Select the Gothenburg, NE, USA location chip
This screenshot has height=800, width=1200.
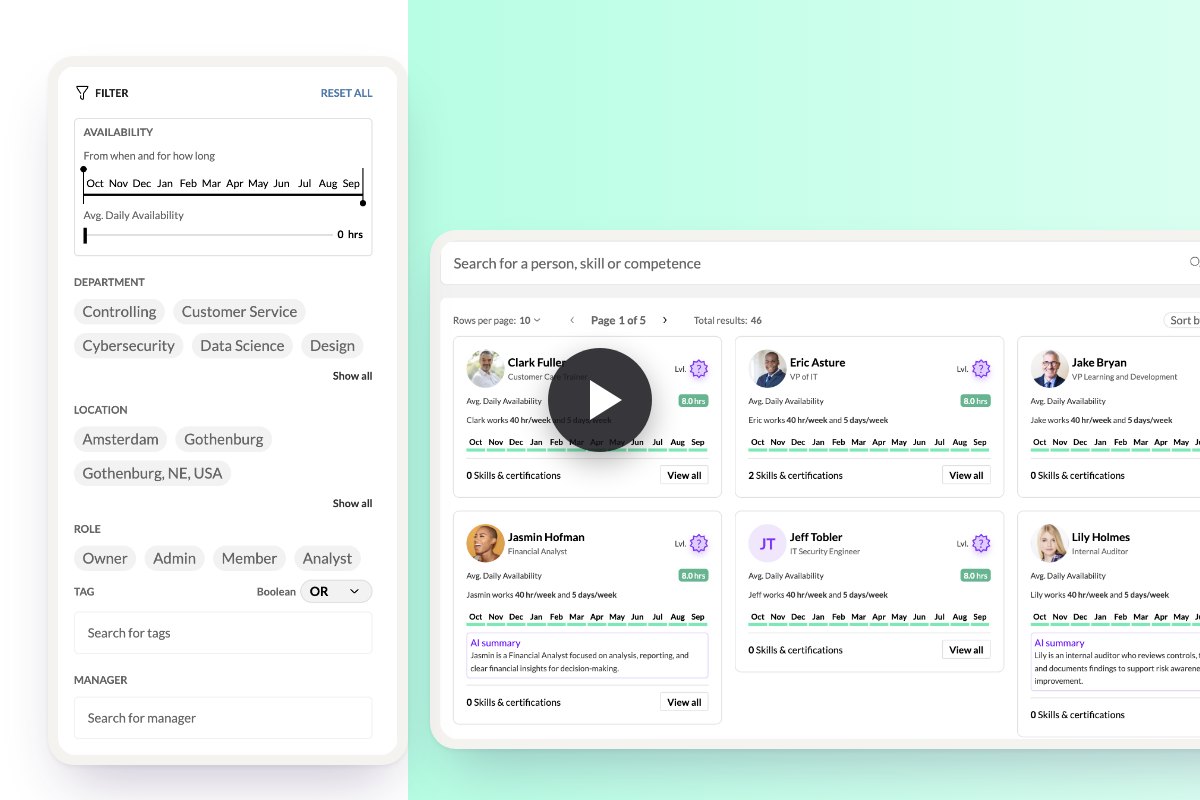(152, 473)
